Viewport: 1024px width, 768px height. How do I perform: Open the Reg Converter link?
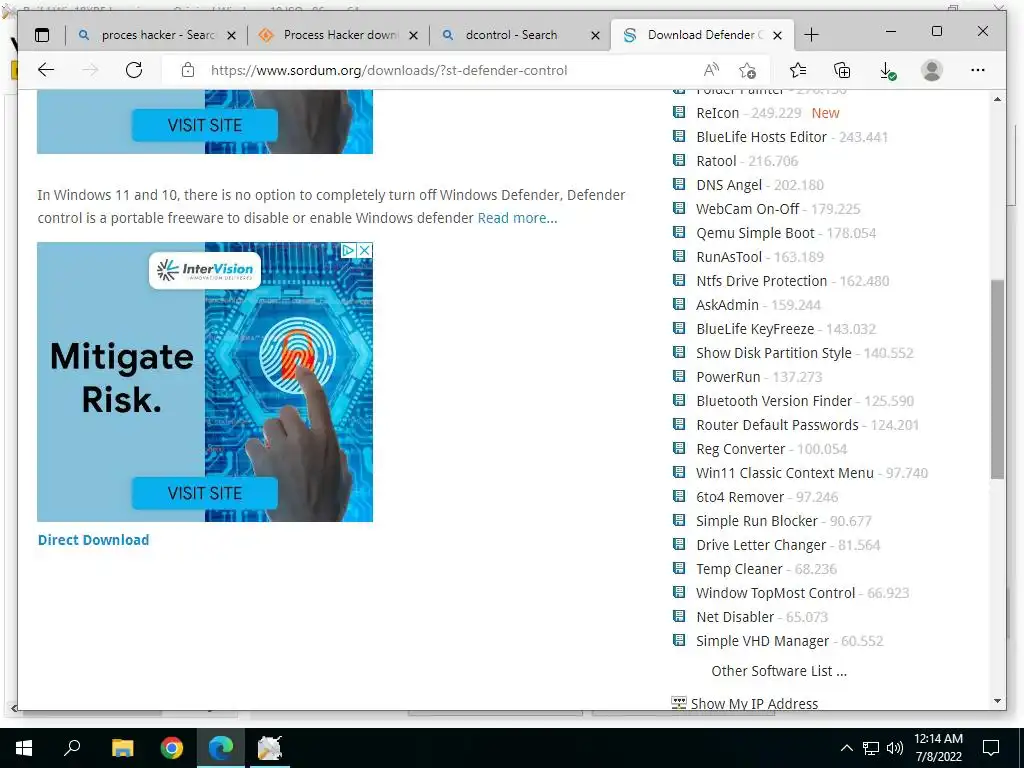click(741, 449)
